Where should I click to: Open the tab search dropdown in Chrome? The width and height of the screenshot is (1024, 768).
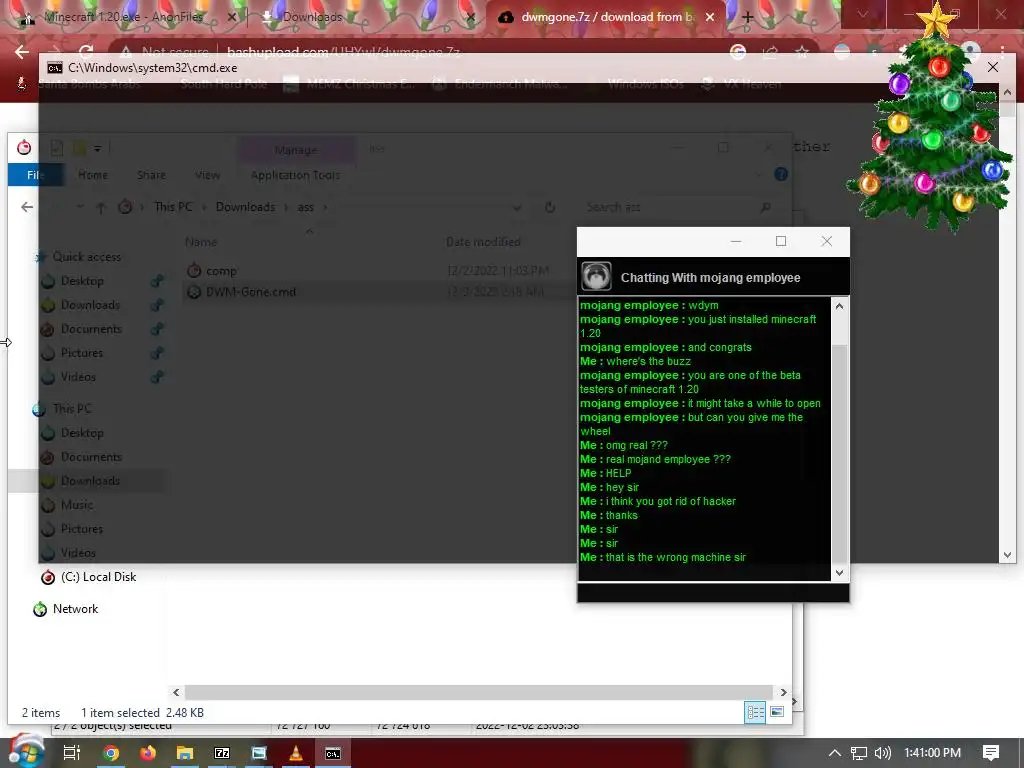coord(863,14)
